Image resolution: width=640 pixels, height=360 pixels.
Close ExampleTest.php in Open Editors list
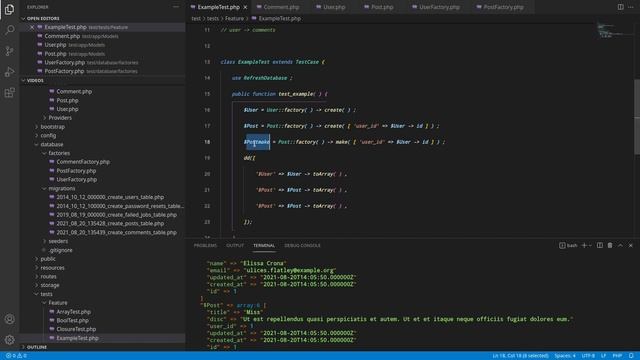point(32,27)
